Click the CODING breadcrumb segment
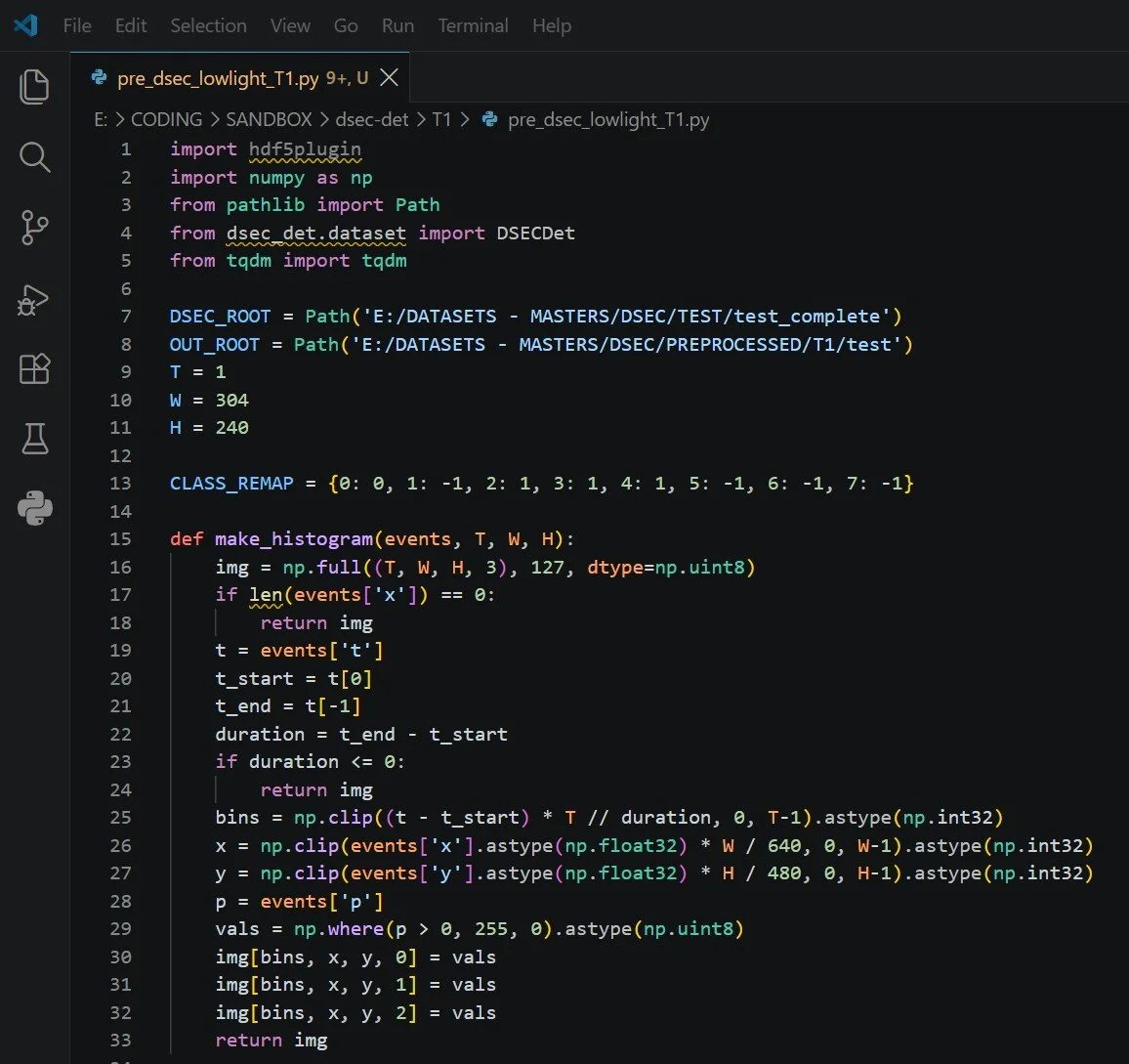1129x1064 pixels. (166, 119)
